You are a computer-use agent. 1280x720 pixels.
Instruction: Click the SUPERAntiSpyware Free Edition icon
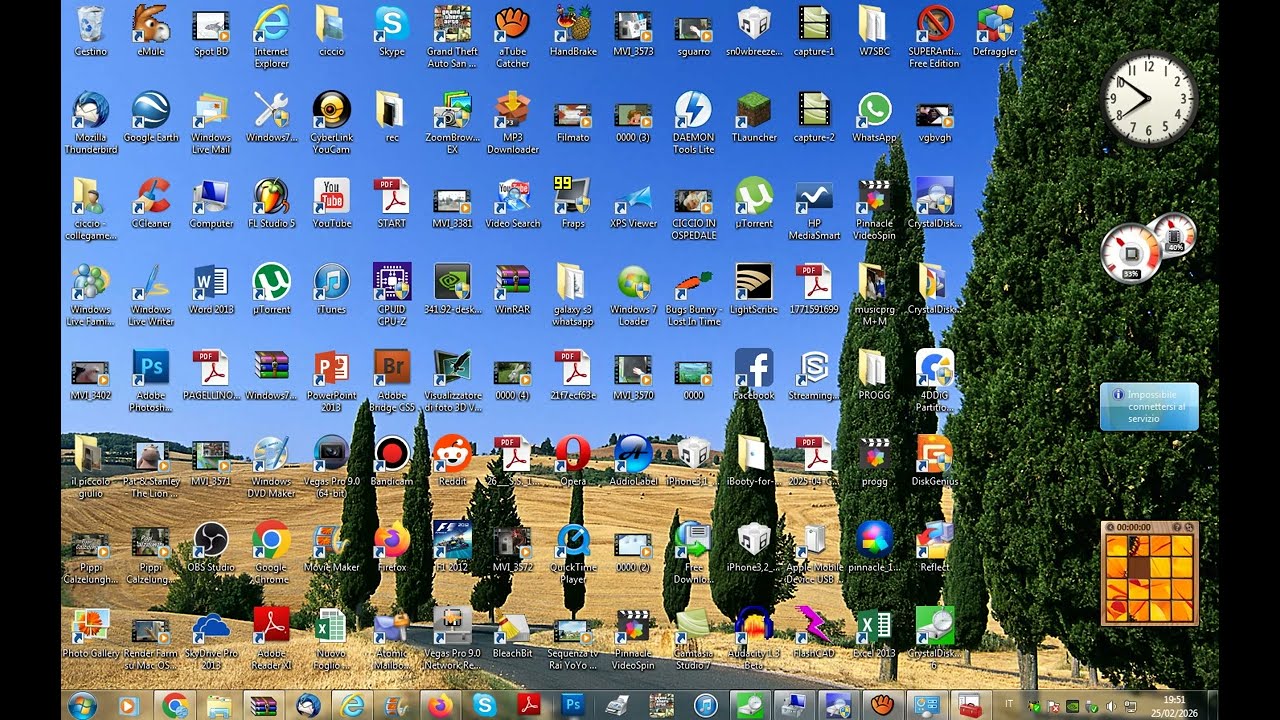coord(934,36)
